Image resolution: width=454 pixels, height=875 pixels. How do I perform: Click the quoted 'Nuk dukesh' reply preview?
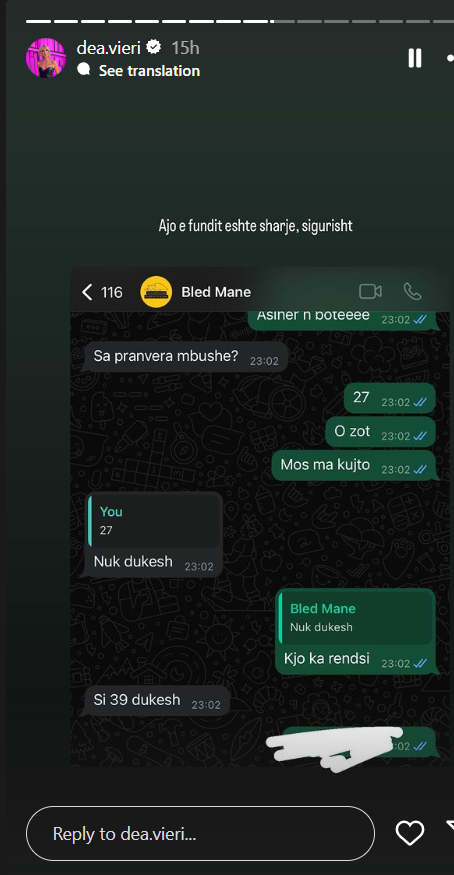click(356, 617)
